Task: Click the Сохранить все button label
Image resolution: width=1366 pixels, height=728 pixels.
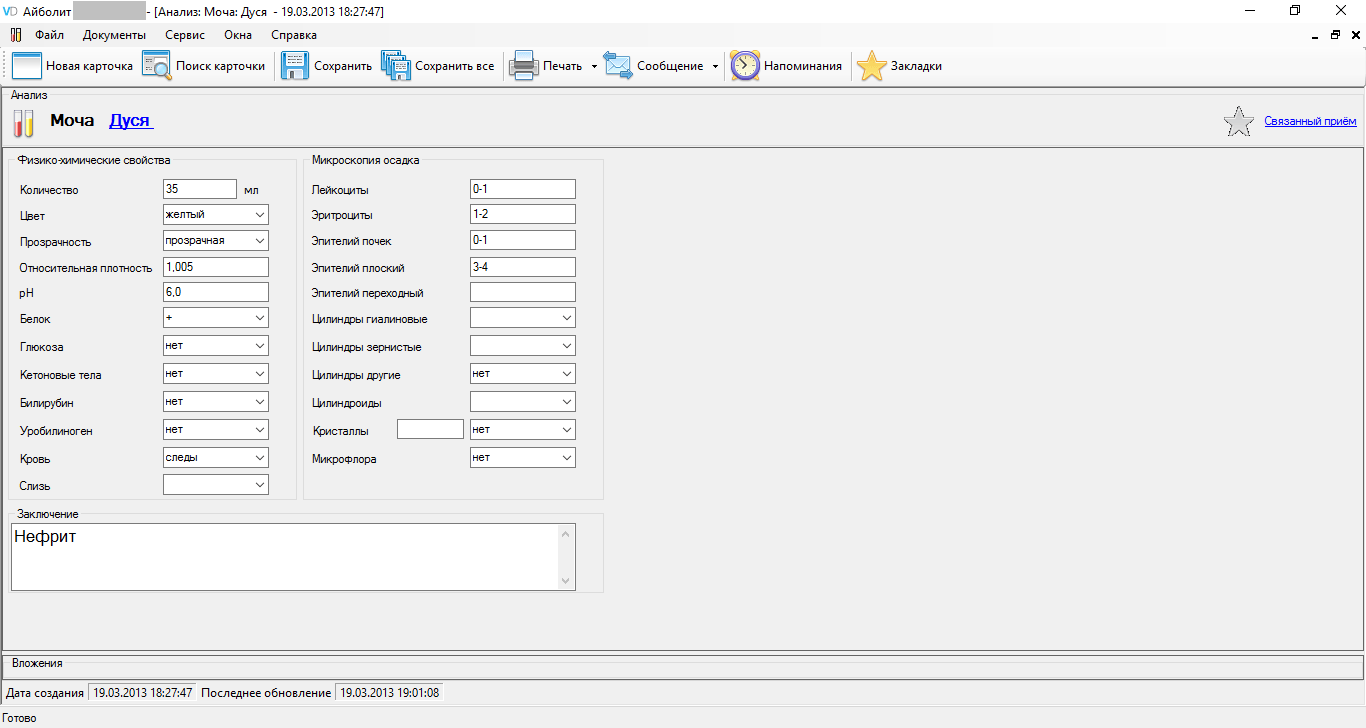Action: point(455,66)
